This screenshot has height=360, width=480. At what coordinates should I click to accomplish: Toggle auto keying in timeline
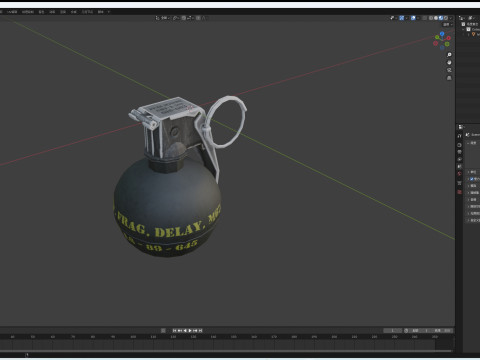pos(163,331)
